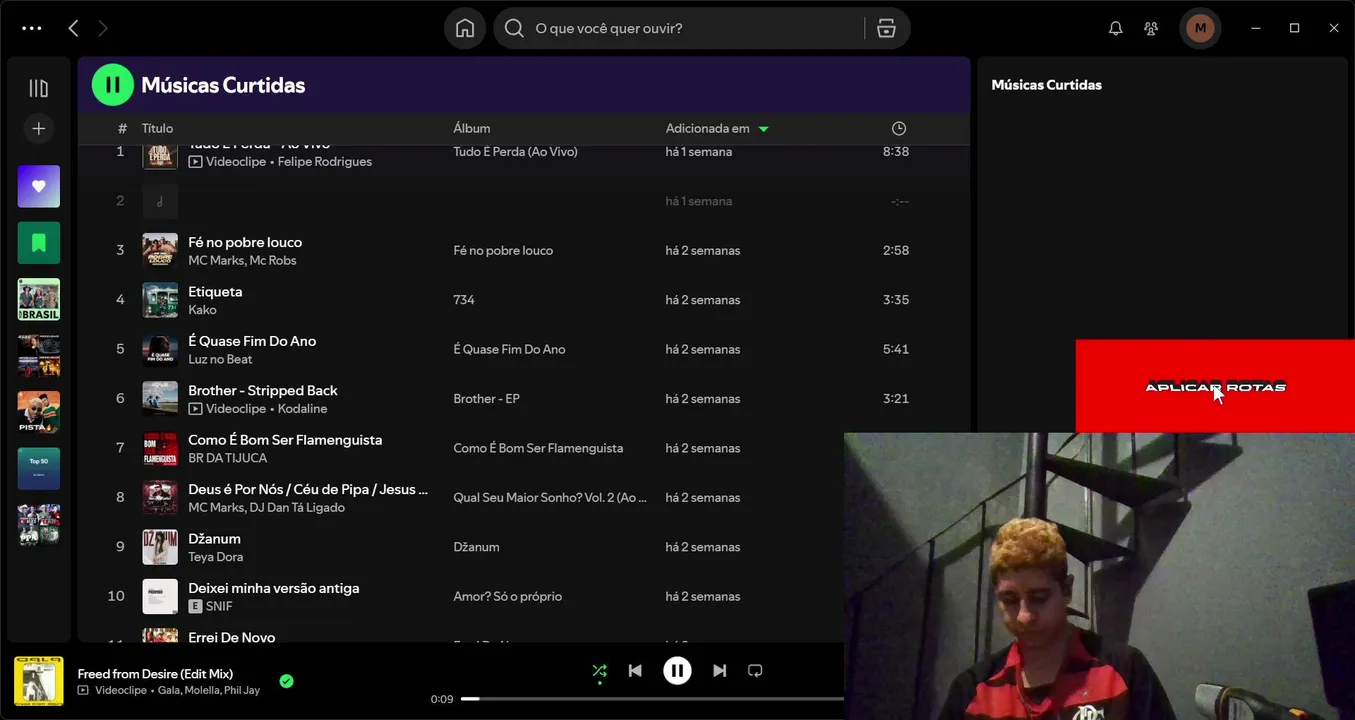Skip to previous track
This screenshot has height=720, width=1355.
pos(635,671)
